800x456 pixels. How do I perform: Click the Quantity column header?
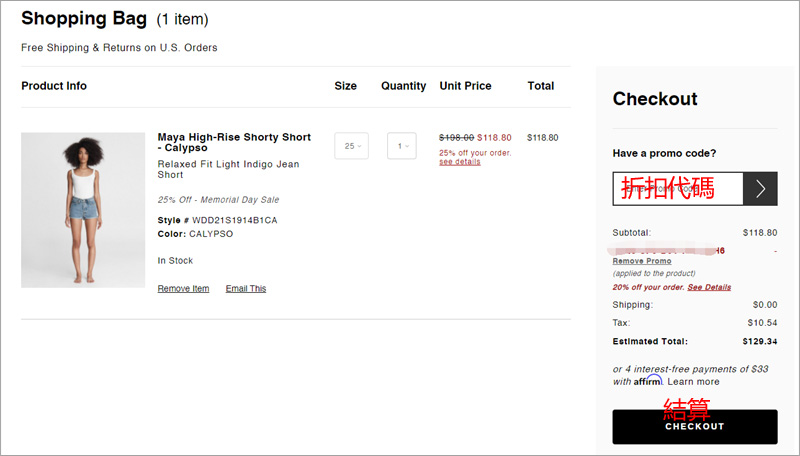pyautogui.click(x=404, y=86)
